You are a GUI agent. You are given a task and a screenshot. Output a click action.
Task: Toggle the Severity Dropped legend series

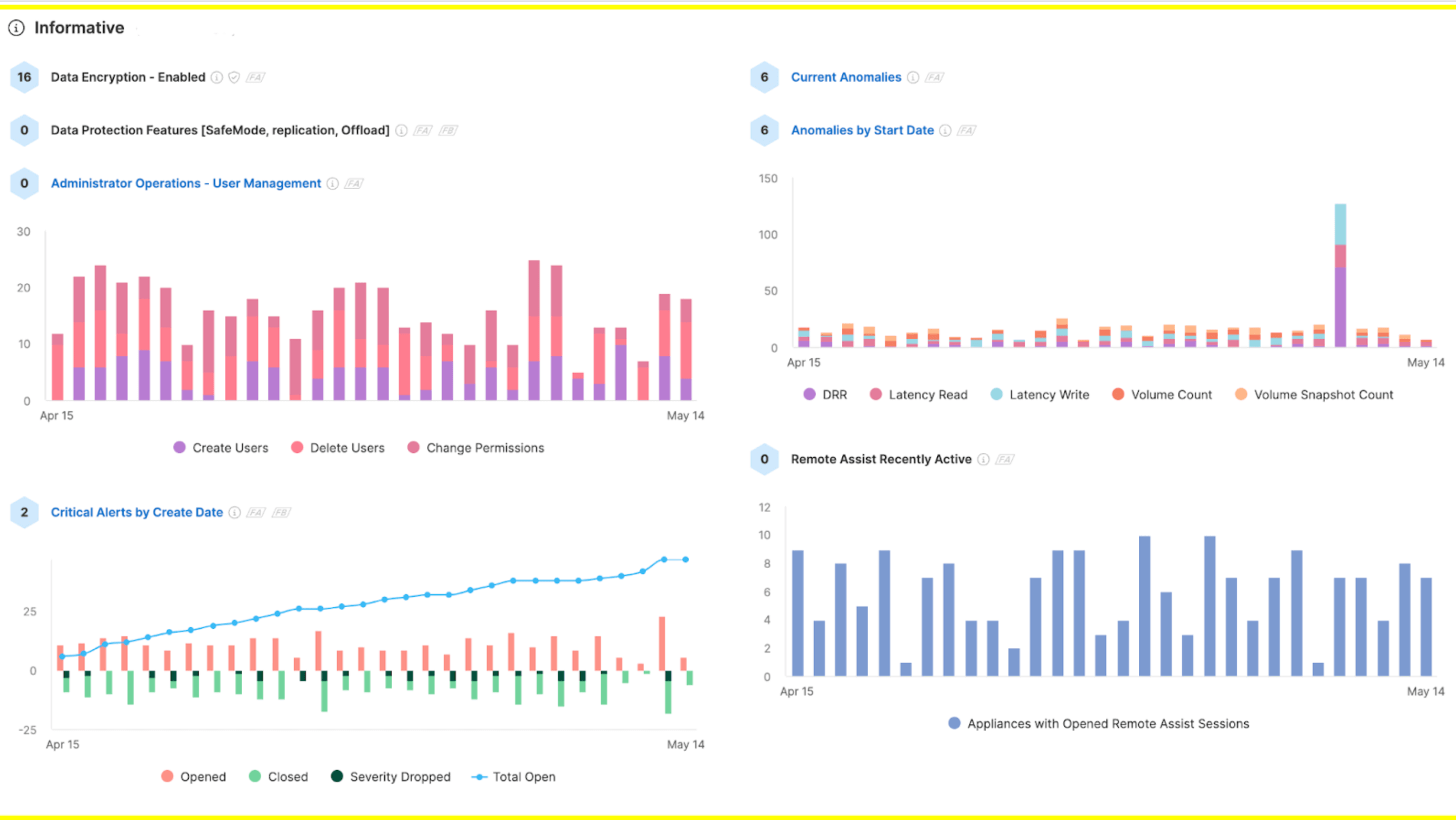click(391, 776)
